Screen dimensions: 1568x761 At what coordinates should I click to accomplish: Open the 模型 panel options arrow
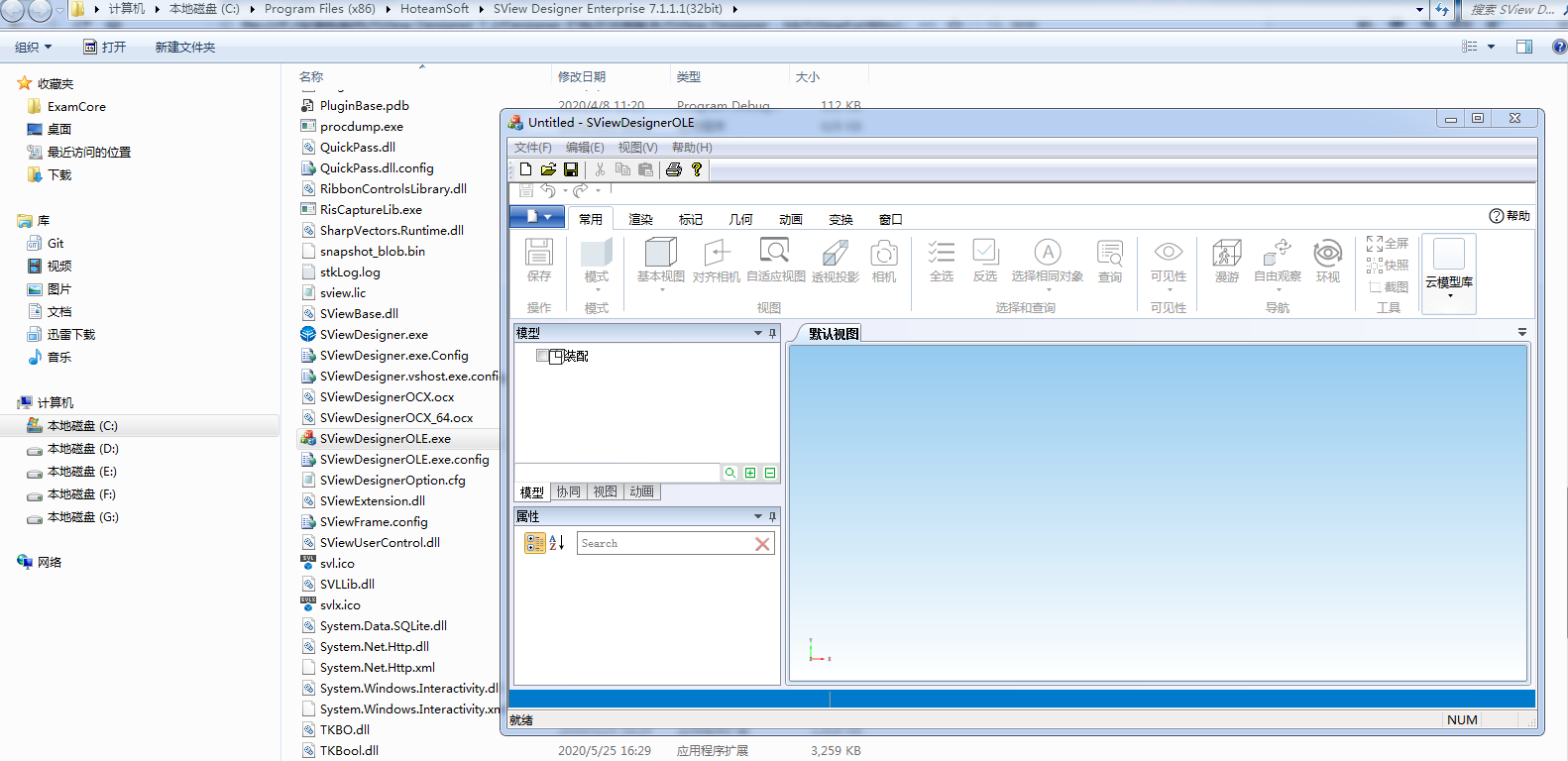pos(758,334)
